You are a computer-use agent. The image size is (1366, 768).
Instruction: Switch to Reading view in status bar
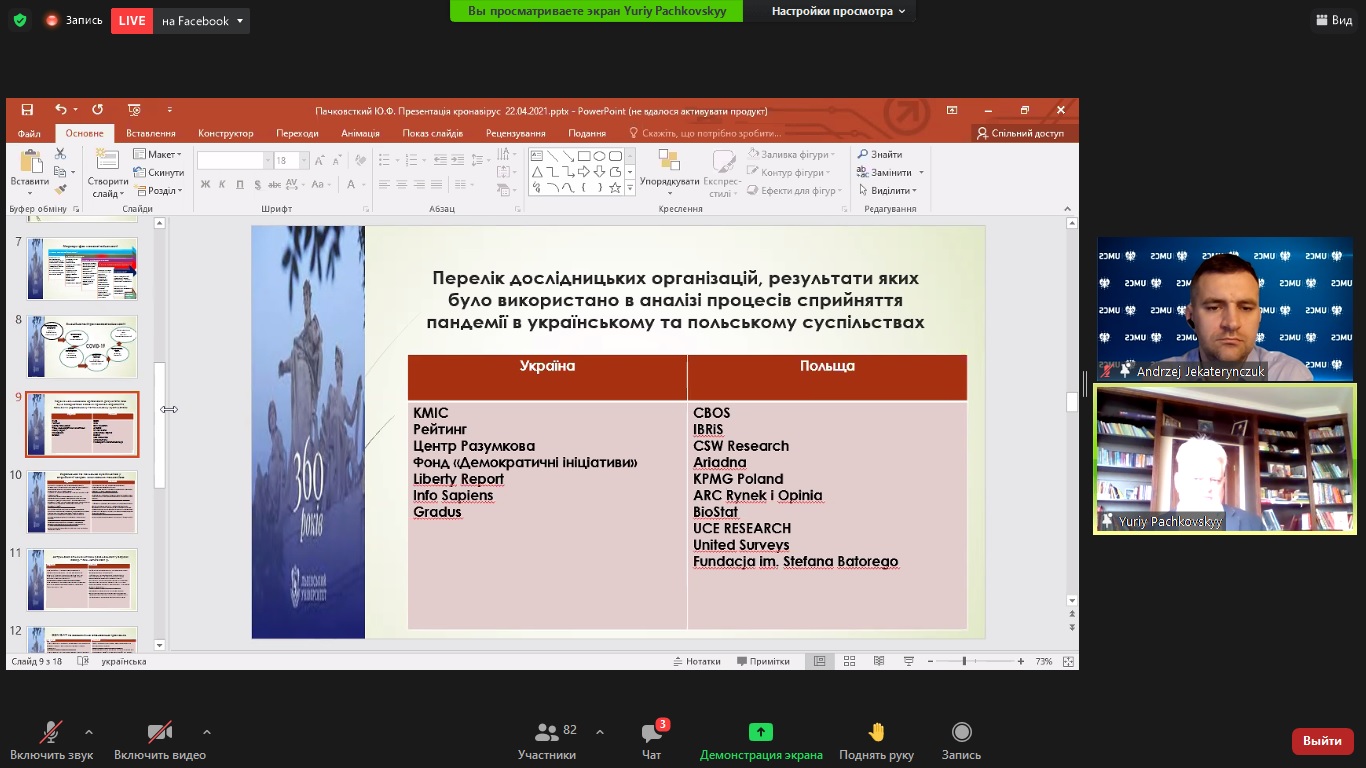coord(879,661)
